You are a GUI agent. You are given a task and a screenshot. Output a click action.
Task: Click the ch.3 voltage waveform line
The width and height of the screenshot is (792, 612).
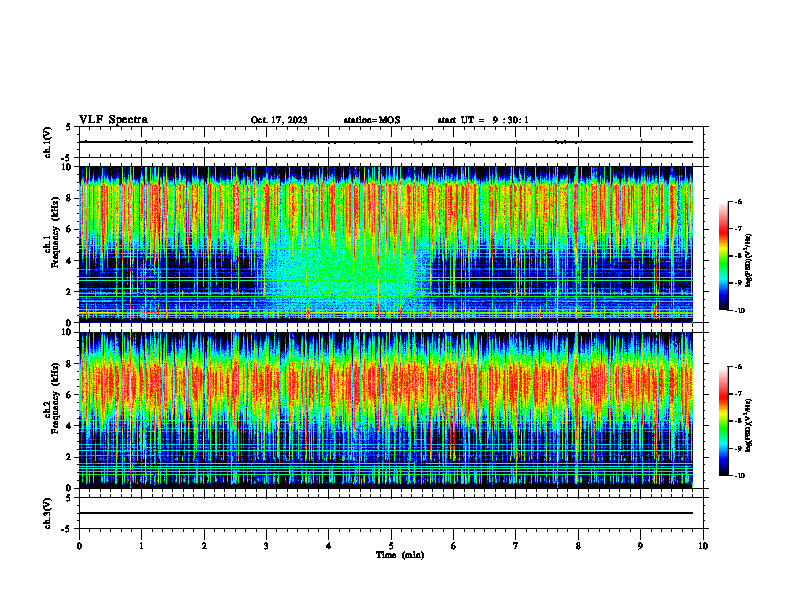pyautogui.click(x=386, y=513)
